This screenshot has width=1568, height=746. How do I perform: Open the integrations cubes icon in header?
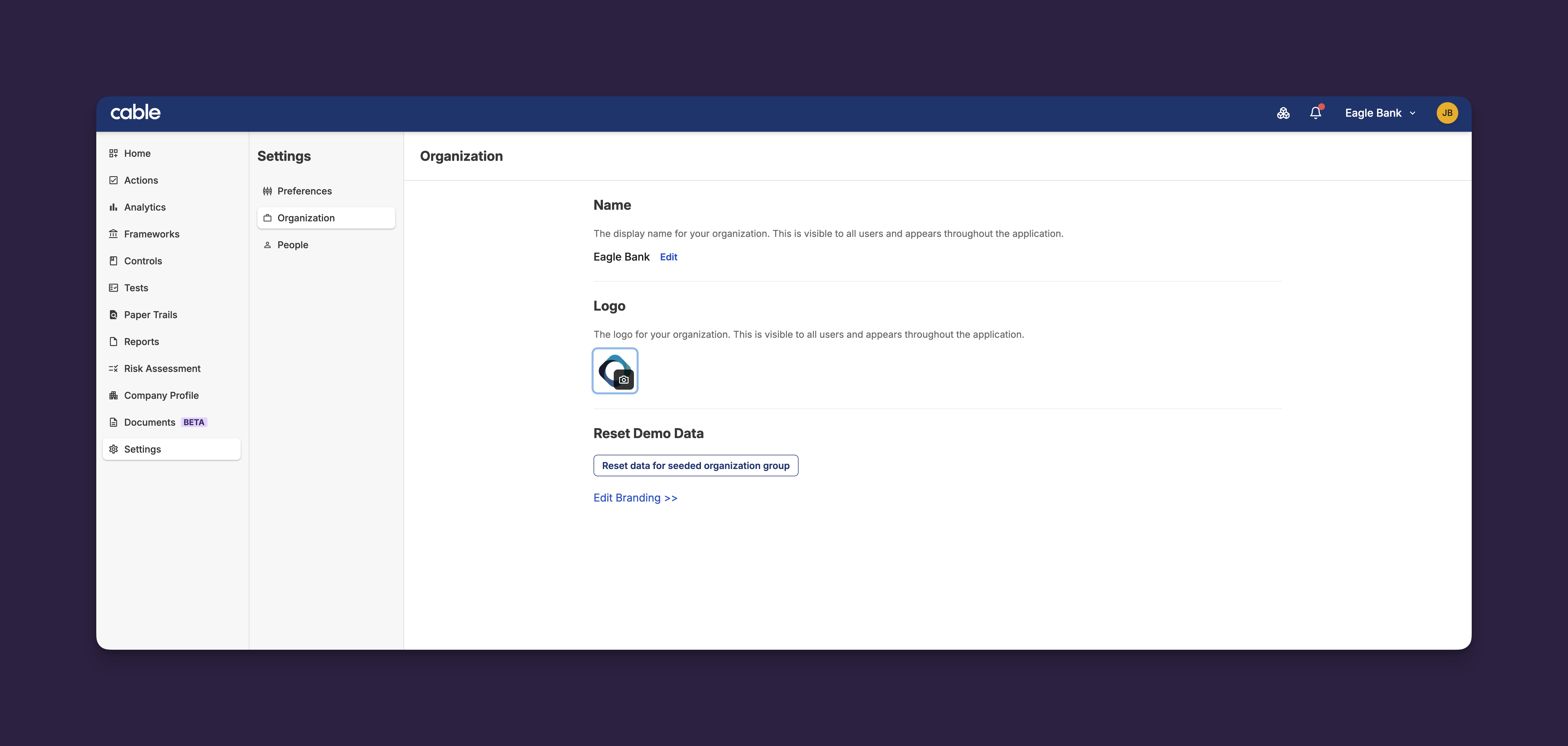click(x=1283, y=113)
